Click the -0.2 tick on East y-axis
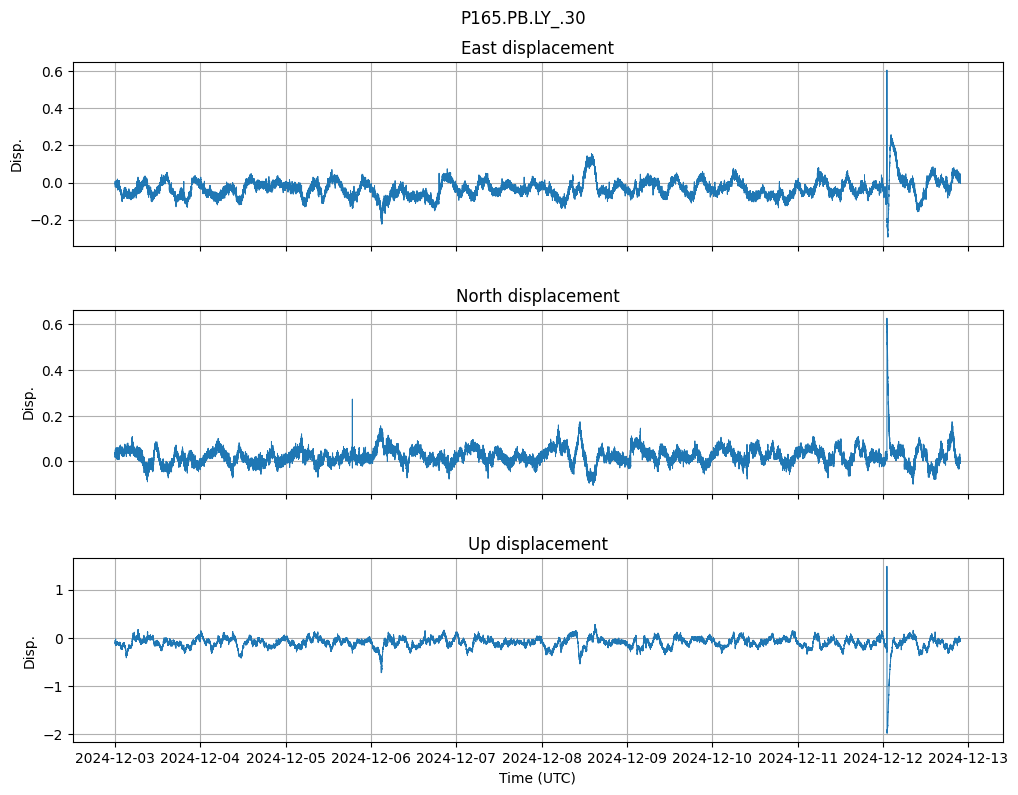 [47, 220]
